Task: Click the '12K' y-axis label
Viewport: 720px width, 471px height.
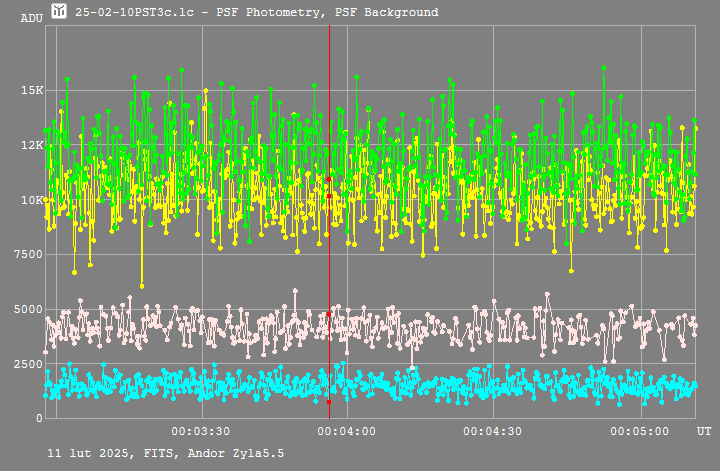Action: (x=32, y=146)
